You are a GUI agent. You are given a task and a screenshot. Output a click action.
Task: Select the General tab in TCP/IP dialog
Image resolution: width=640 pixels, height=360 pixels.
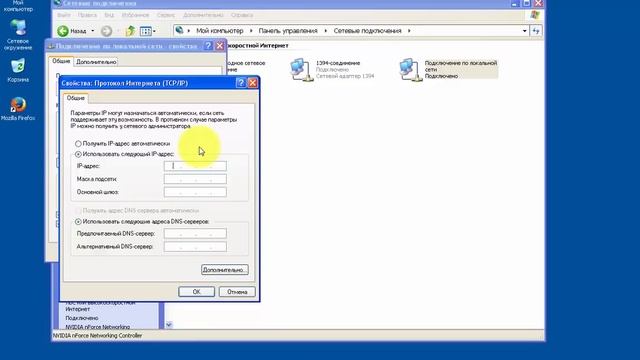click(76, 98)
